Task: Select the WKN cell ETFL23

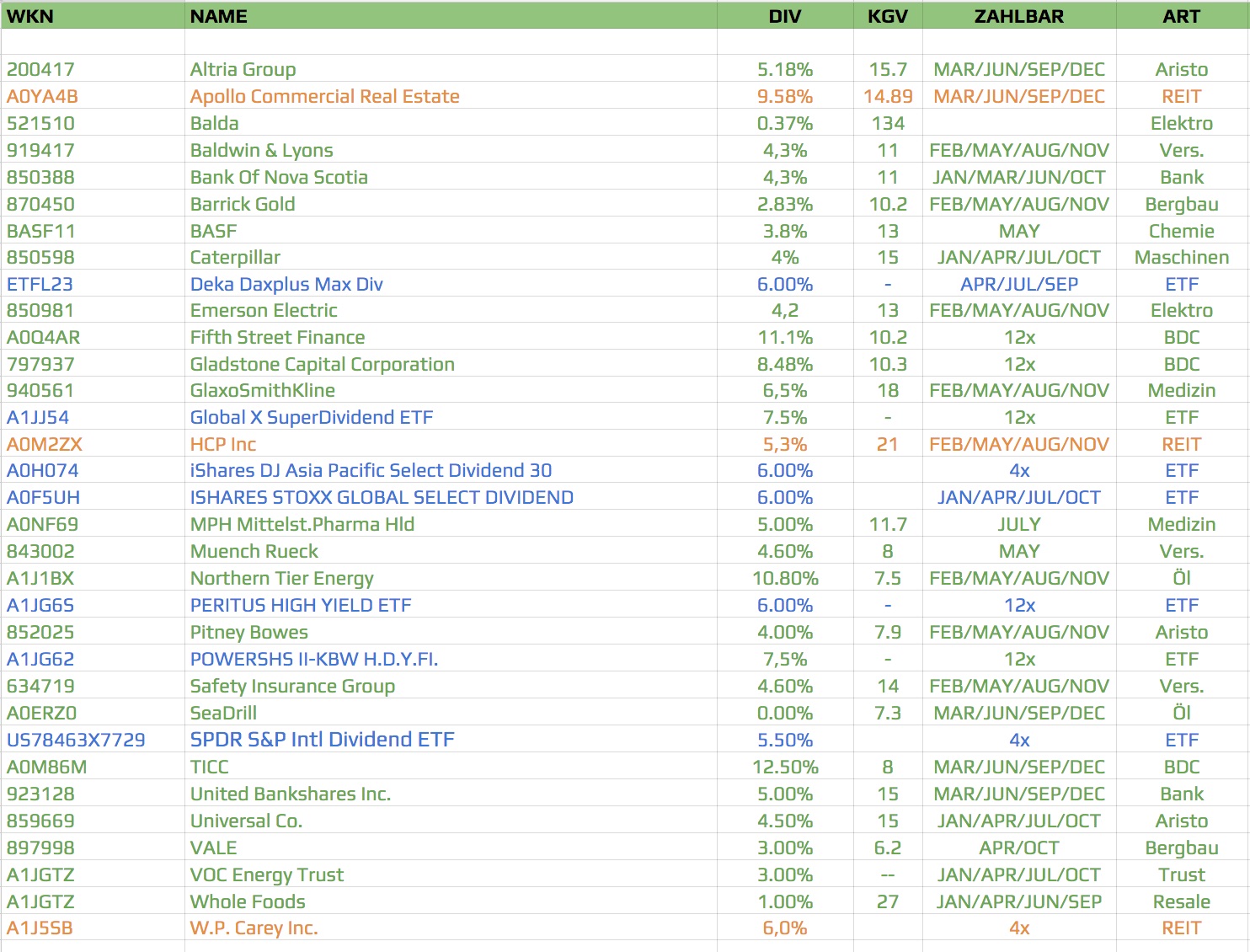Action: (x=93, y=284)
